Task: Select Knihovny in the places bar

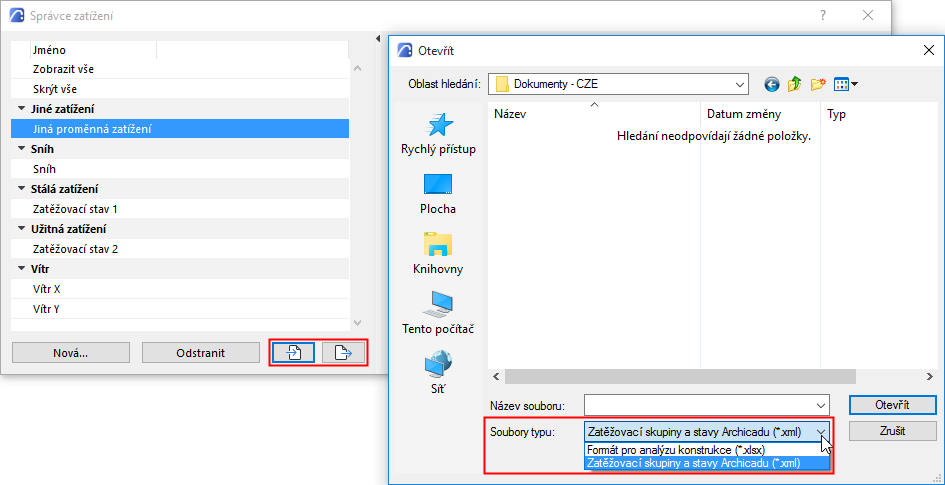Action: point(438,254)
